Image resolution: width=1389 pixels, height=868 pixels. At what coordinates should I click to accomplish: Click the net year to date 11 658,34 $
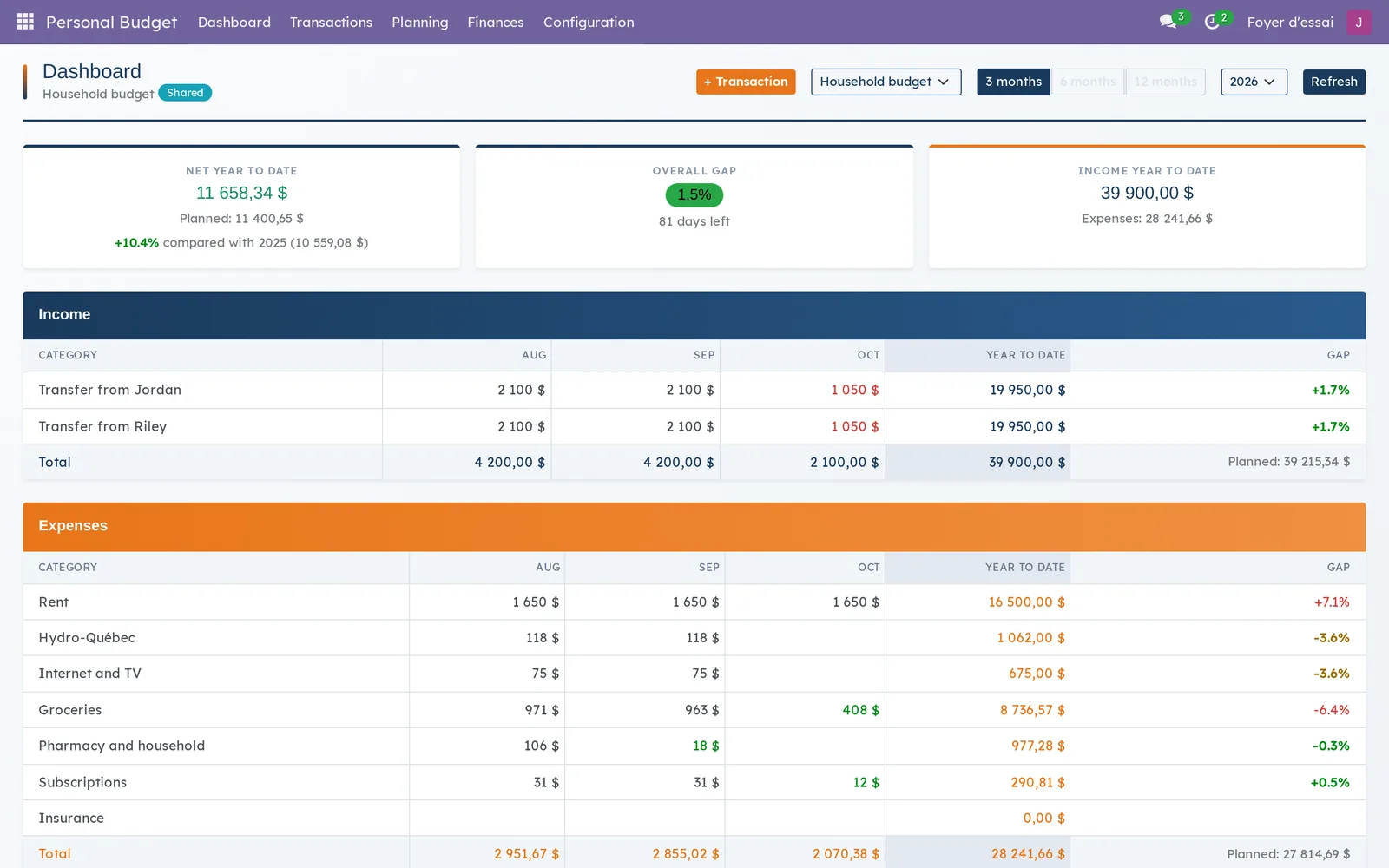click(241, 193)
